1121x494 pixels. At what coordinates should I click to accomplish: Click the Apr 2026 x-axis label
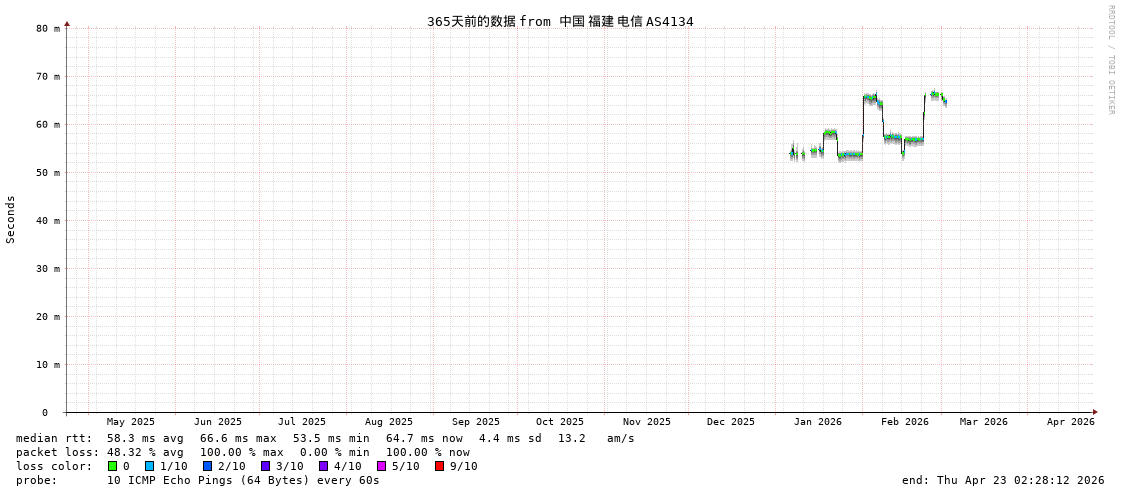point(1071,422)
